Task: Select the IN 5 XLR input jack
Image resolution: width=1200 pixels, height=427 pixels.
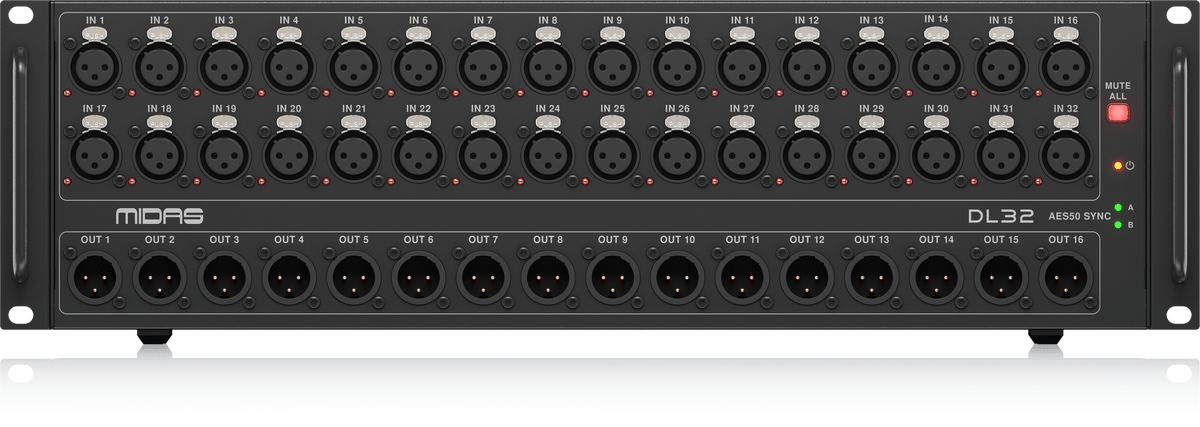Action: [354, 66]
